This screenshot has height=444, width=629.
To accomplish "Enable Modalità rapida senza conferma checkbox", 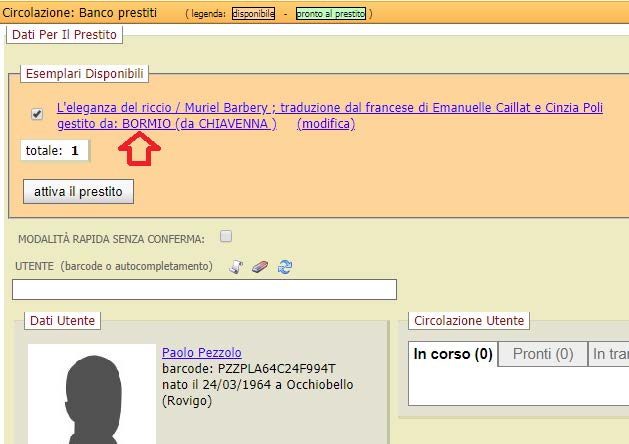I will 226,237.
